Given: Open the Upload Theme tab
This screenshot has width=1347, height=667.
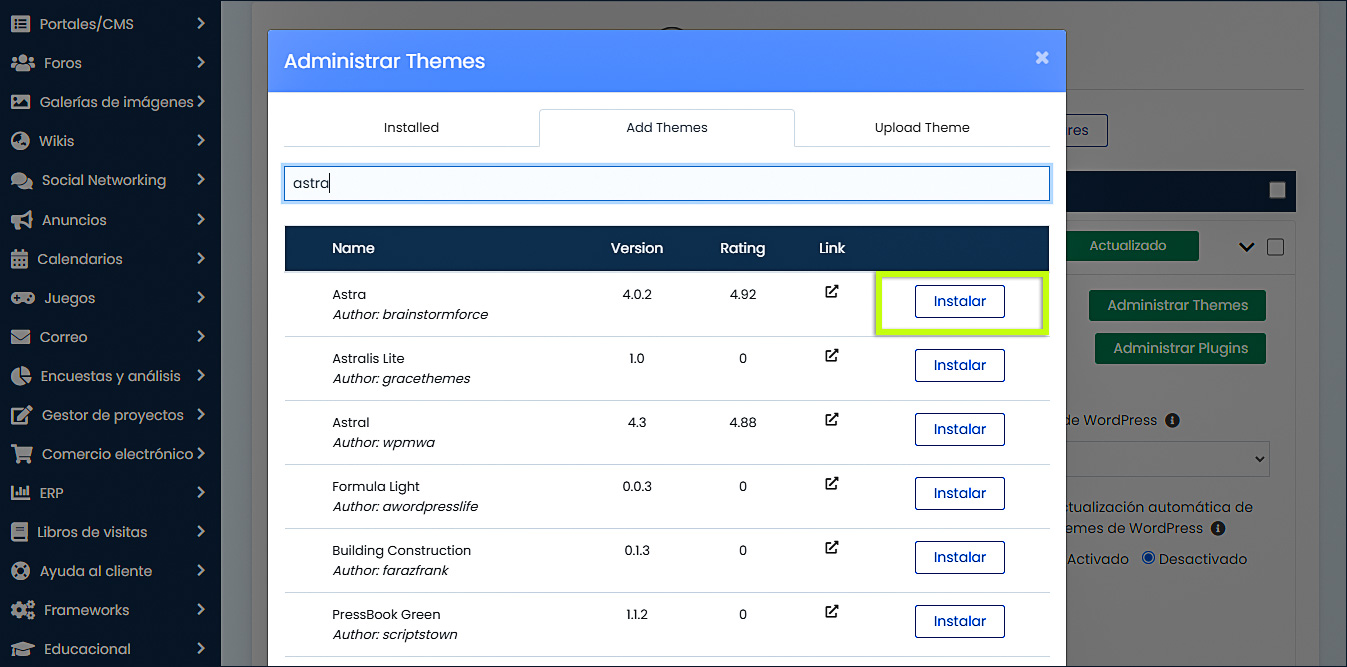Looking at the screenshot, I should [x=921, y=127].
